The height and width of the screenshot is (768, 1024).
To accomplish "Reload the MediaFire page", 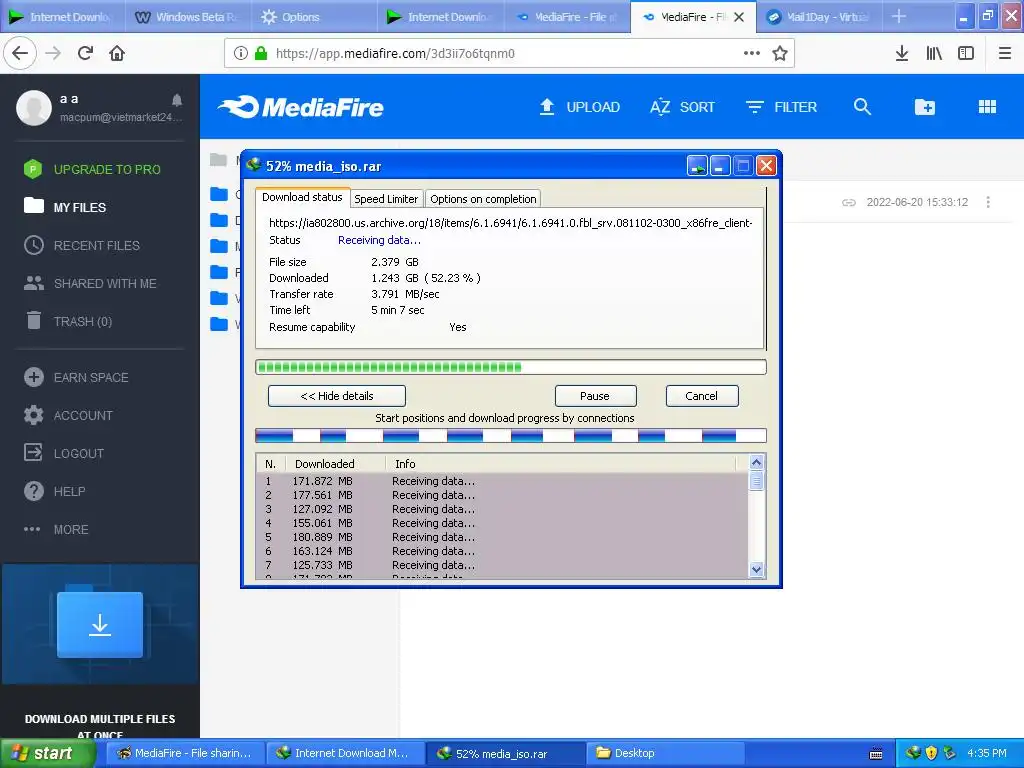I will 86,54.
